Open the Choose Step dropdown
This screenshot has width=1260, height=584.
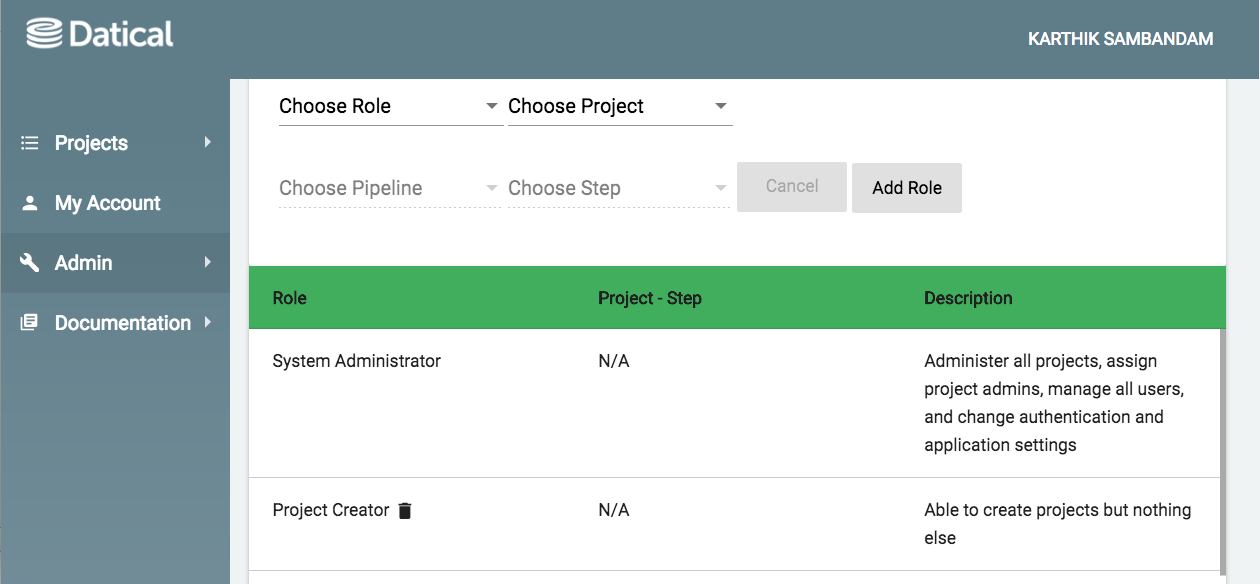click(618, 188)
